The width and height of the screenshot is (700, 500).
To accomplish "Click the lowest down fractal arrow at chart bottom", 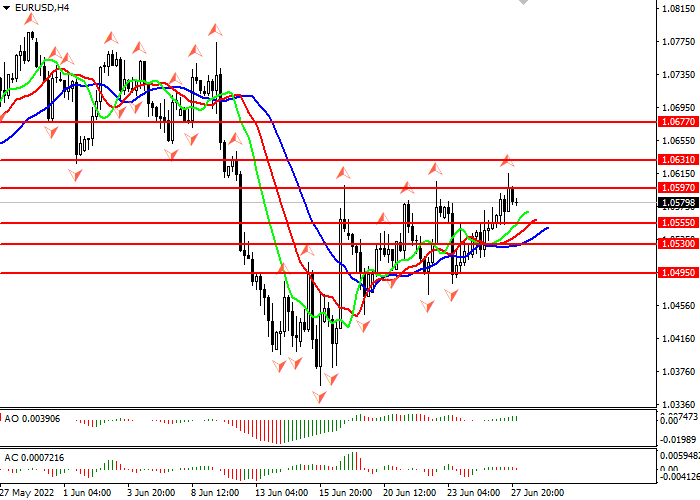I will pos(320,397).
